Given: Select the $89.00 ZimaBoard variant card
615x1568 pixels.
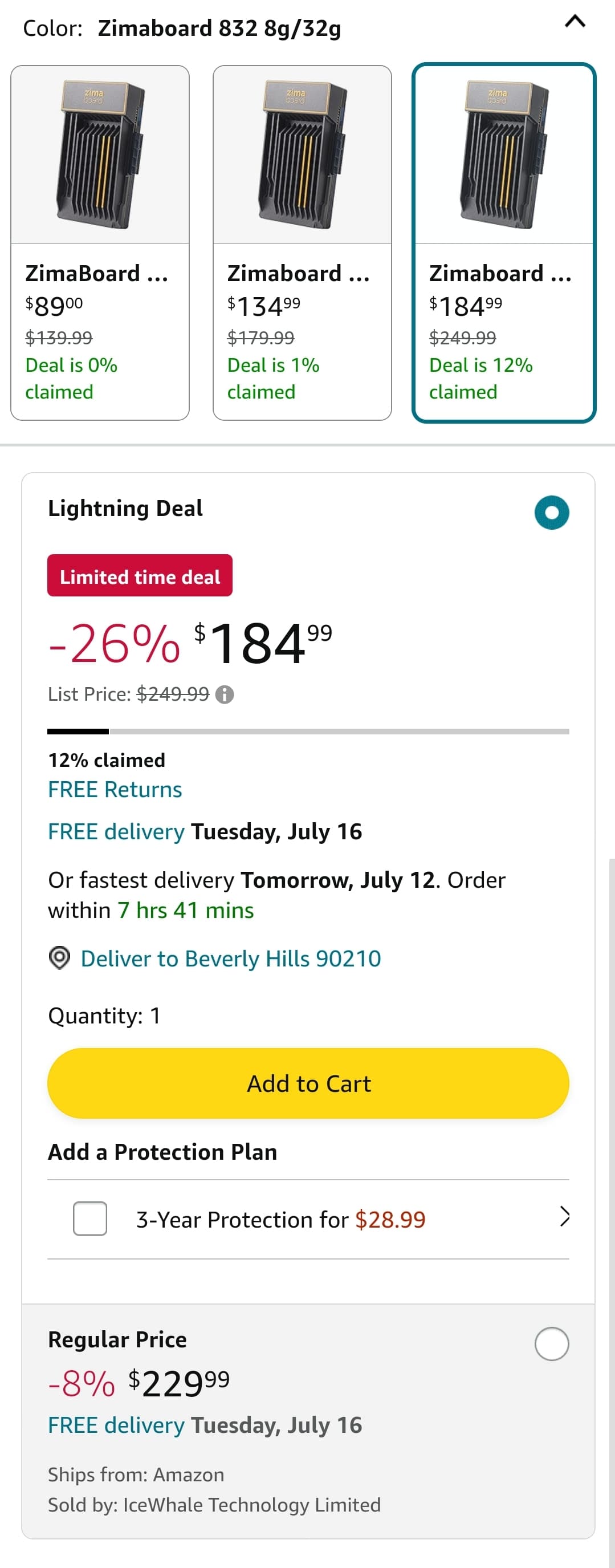Looking at the screenshot, I should click(x=100, y=242).
